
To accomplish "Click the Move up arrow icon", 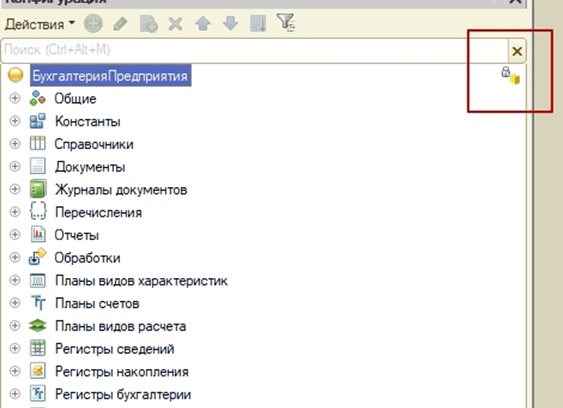I will click(x=203, y=24).
